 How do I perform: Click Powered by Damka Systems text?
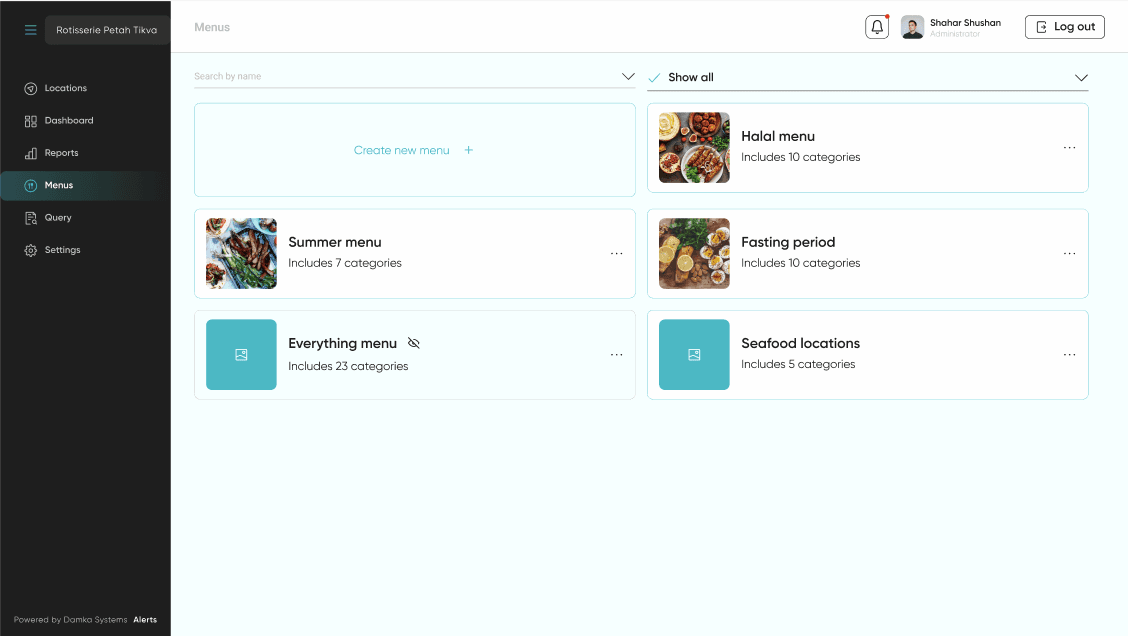[70, 619]
